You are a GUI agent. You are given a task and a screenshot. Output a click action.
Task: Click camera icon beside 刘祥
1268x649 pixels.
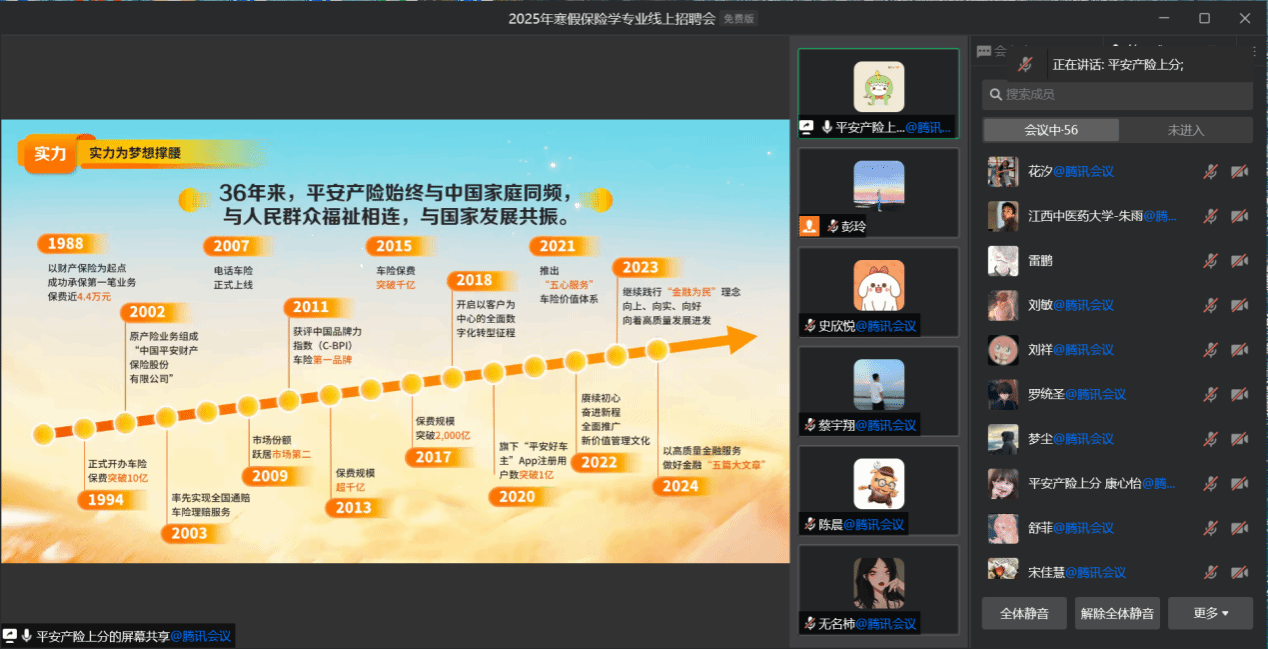click(x=1239, y=350)
